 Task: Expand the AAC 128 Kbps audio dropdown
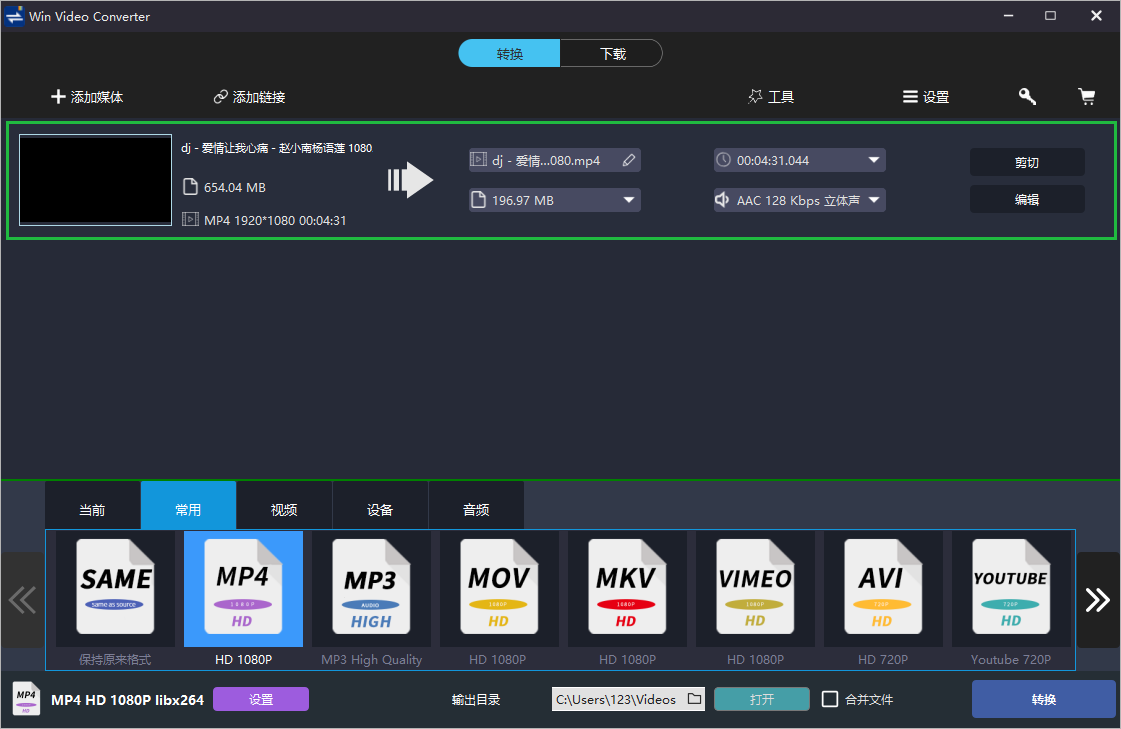(873, 200)
